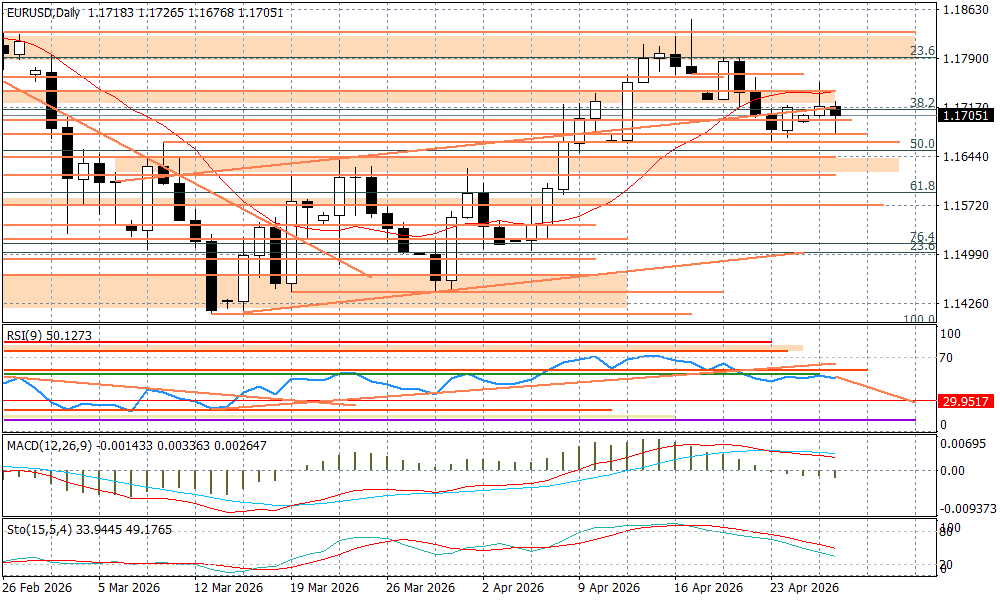The height and width of the screenshot is (600, 1000).
Task: Click the 9 Apr 2026 date marker
Action: [610, 588]
